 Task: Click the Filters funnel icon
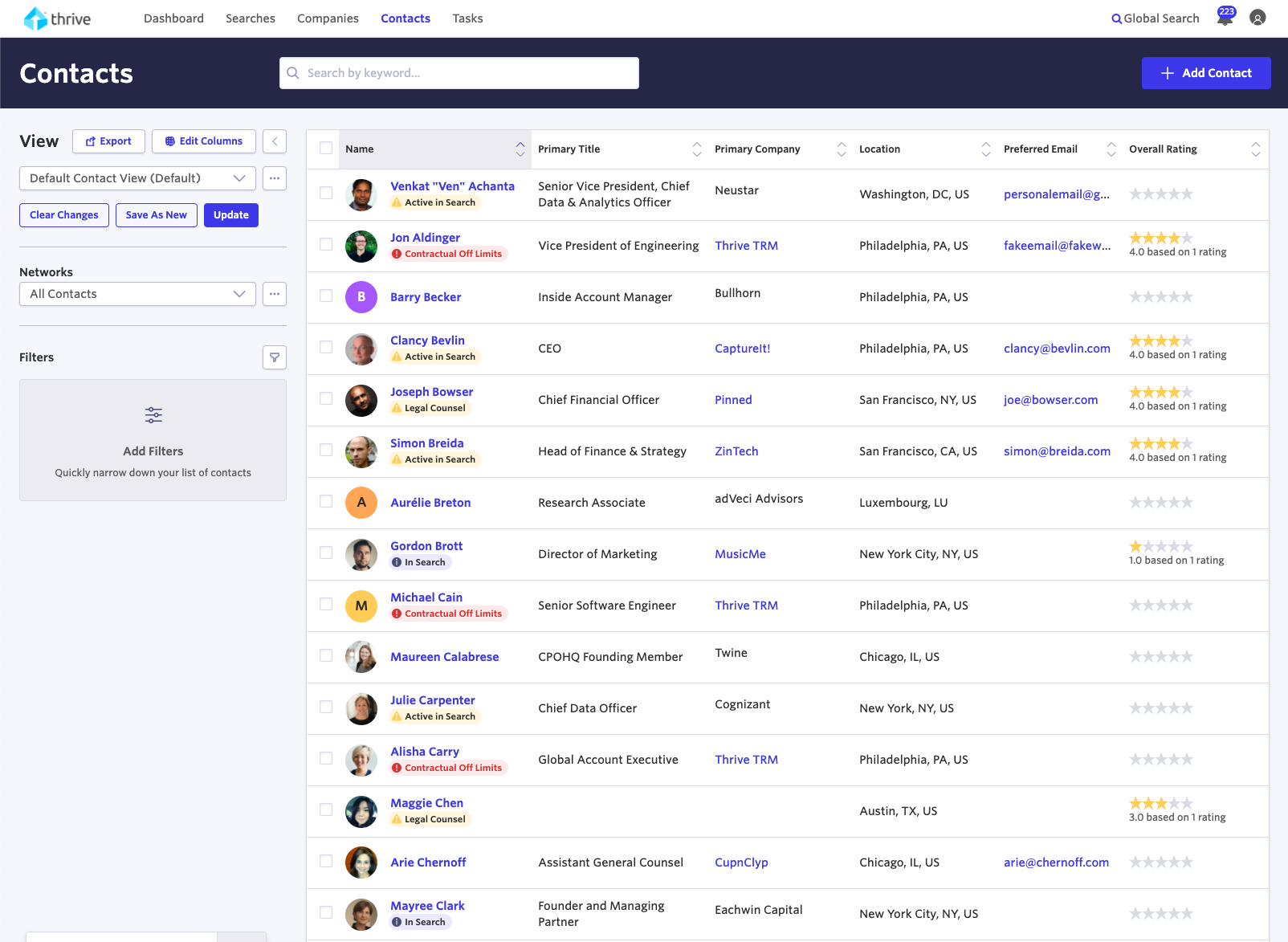(x=275, y=357)
